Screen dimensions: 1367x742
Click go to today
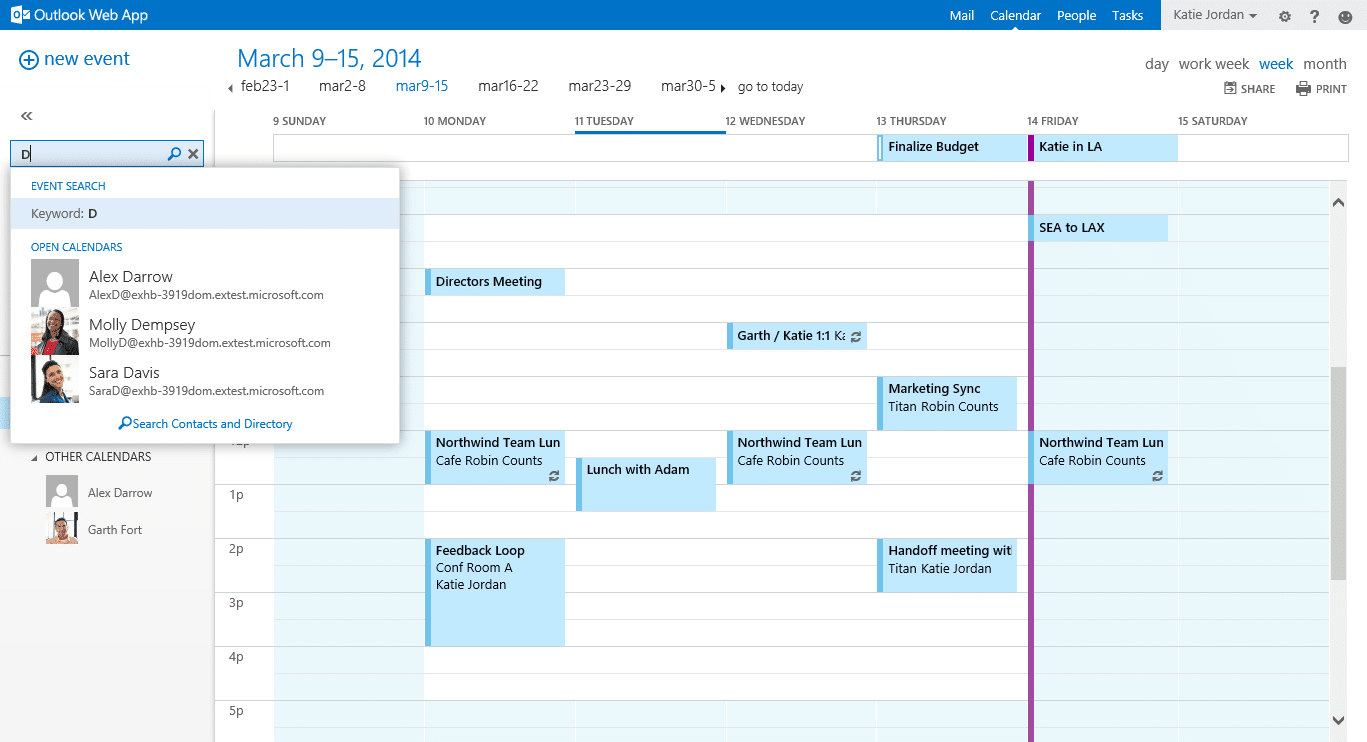[770, 87]
